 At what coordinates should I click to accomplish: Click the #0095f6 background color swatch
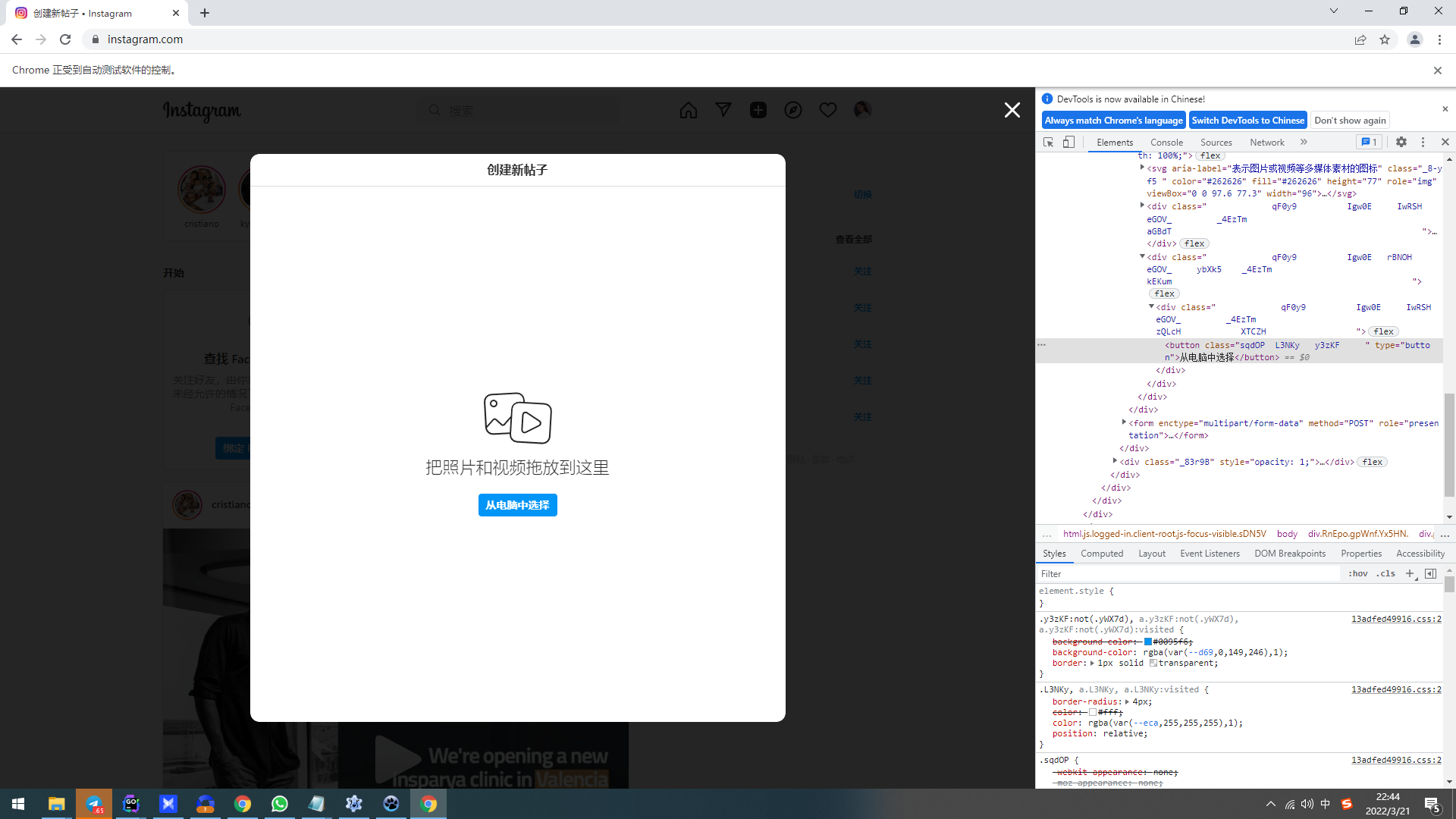(x=1147, y=642)
